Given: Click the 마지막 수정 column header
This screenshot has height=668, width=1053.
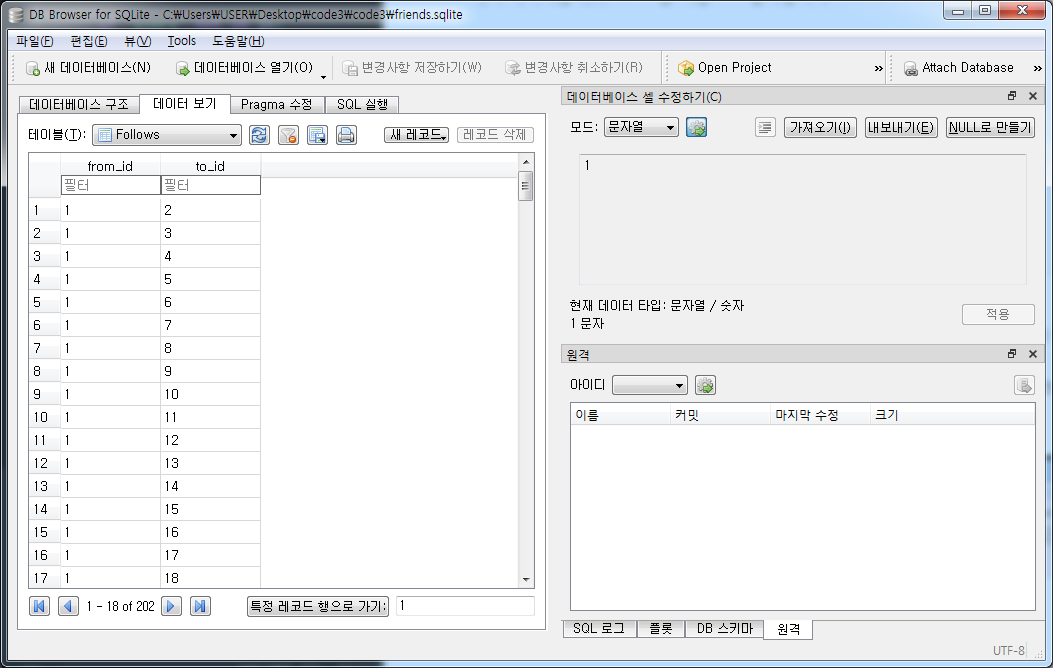Looking at the screenshot, I should click(x=820, y=415).
